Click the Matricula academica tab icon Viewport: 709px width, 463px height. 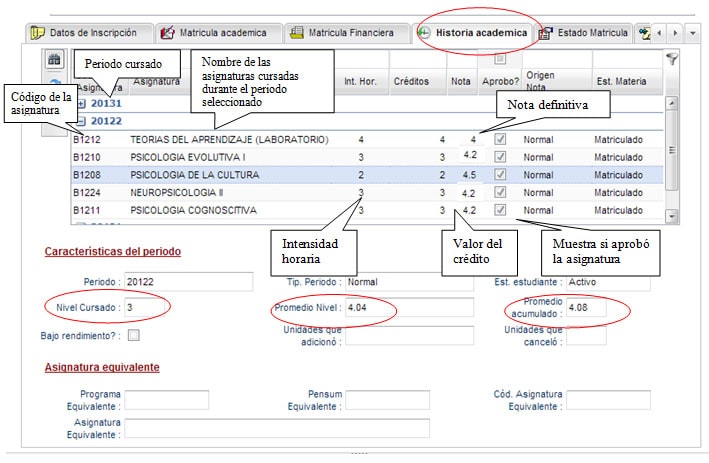click(167, 33)
